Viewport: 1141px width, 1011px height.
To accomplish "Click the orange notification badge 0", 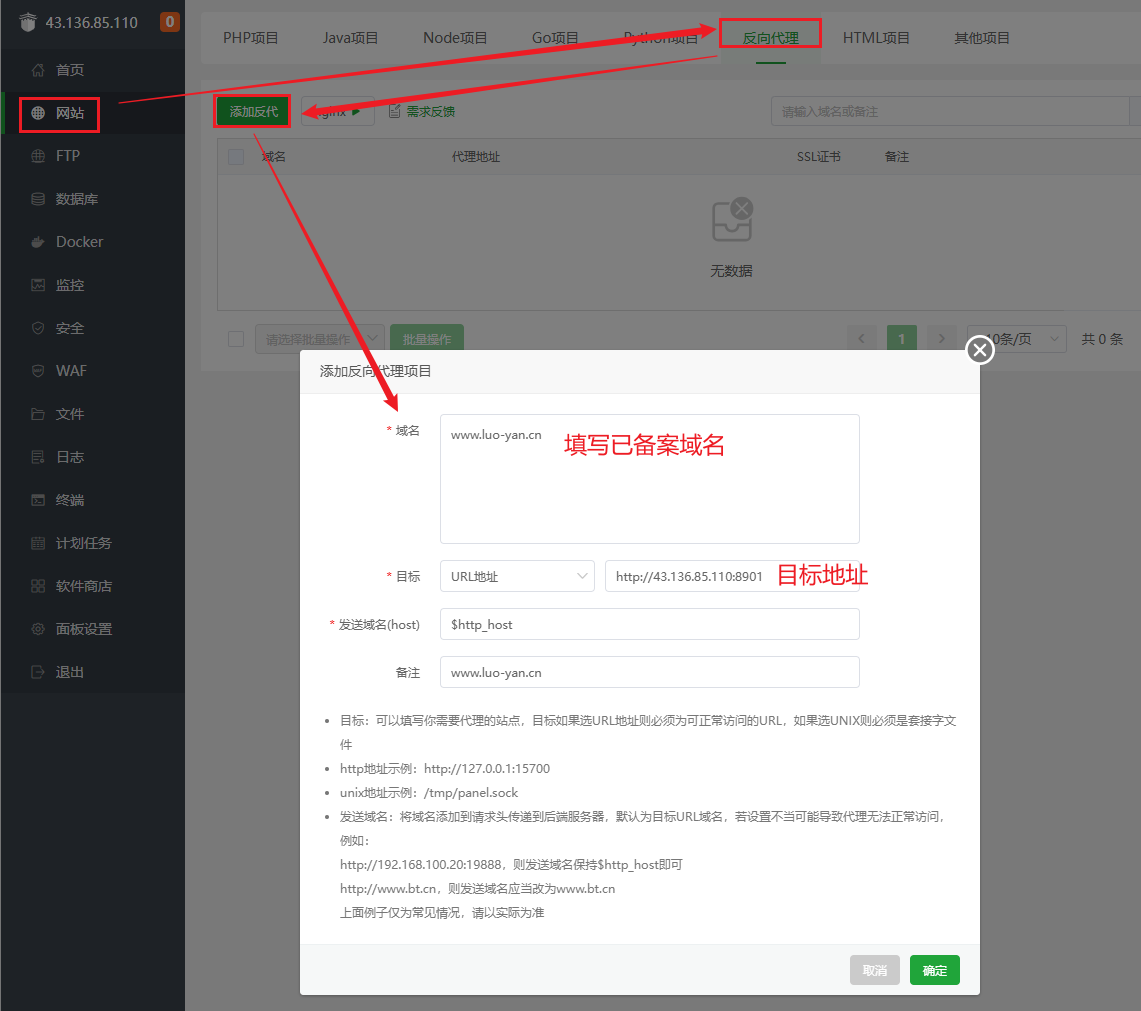I will pos(170,22).
